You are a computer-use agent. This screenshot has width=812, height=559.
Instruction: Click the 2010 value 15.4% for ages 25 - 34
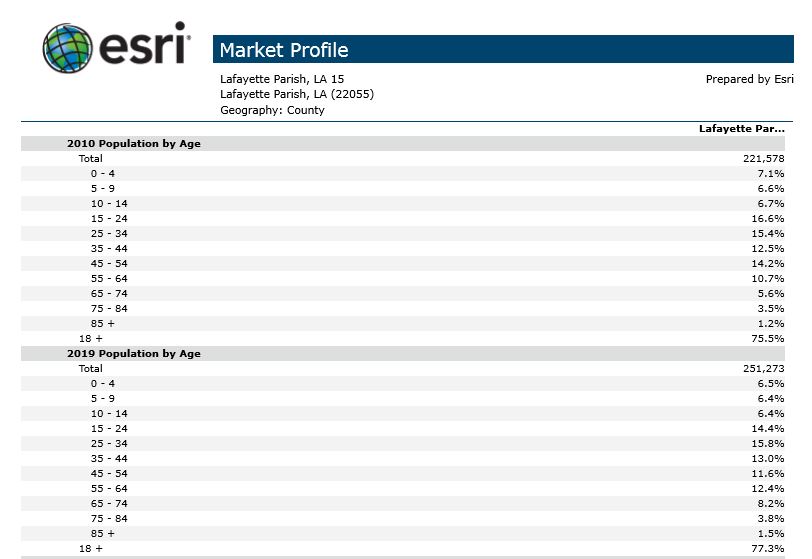(768, 234)
